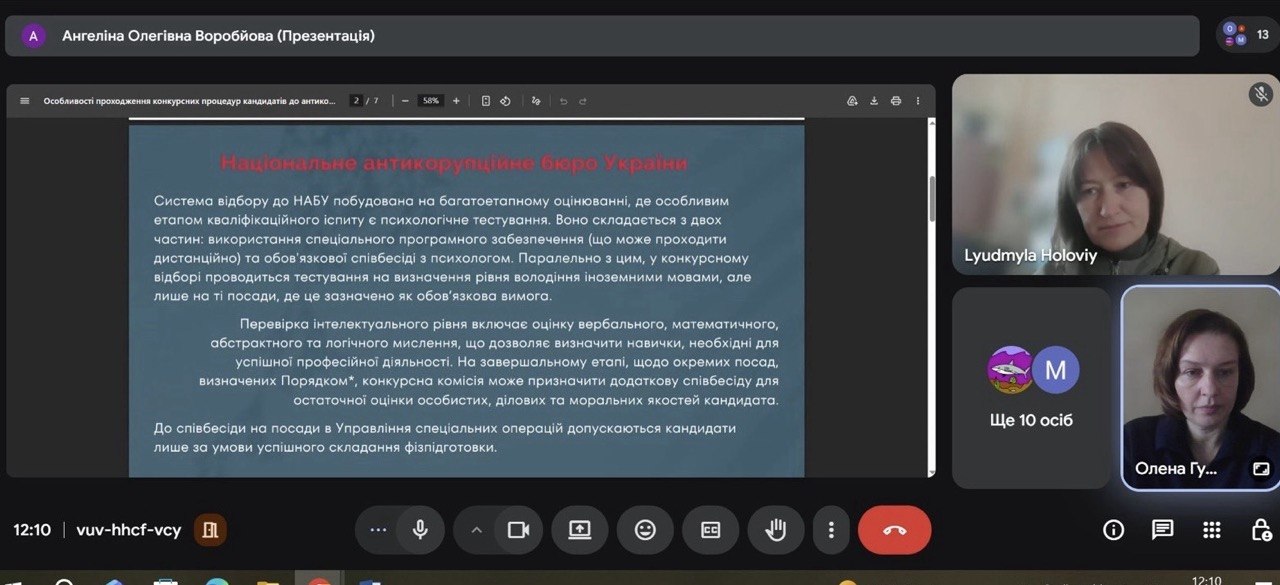Image resolution: width=1280 pixels, height=585 pixels.
Task: Select Олена Гу... video tile
Action: point(1201,388)
